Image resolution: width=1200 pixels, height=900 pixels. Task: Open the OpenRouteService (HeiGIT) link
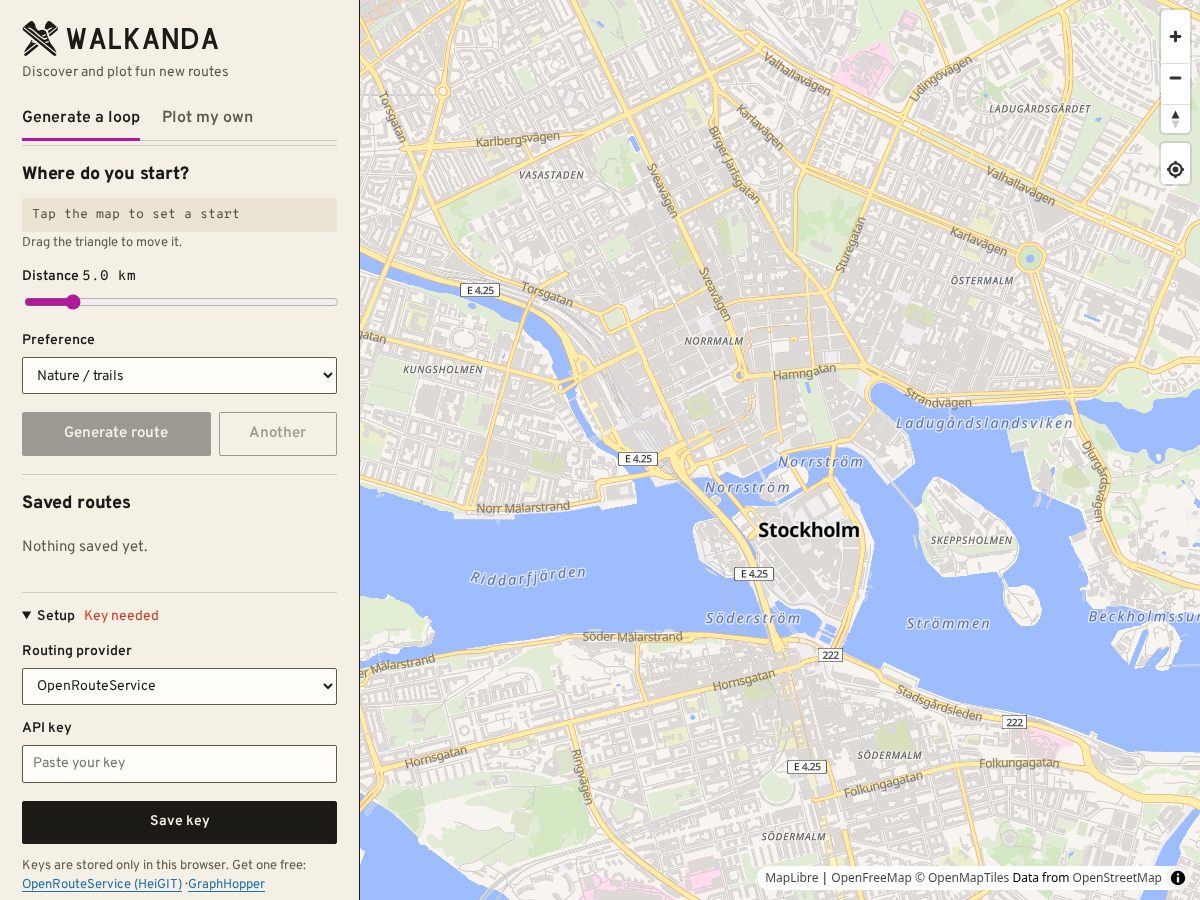pyautogui.click(x=102, y=884)
